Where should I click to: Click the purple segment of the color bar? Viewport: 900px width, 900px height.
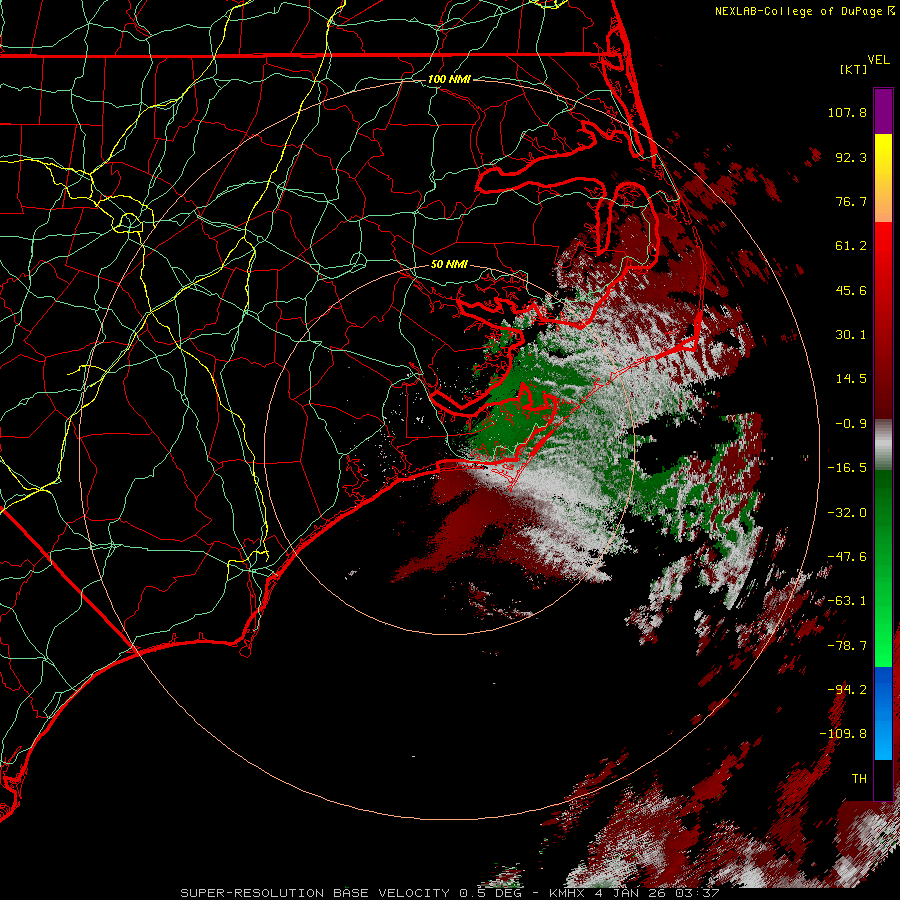883,111
